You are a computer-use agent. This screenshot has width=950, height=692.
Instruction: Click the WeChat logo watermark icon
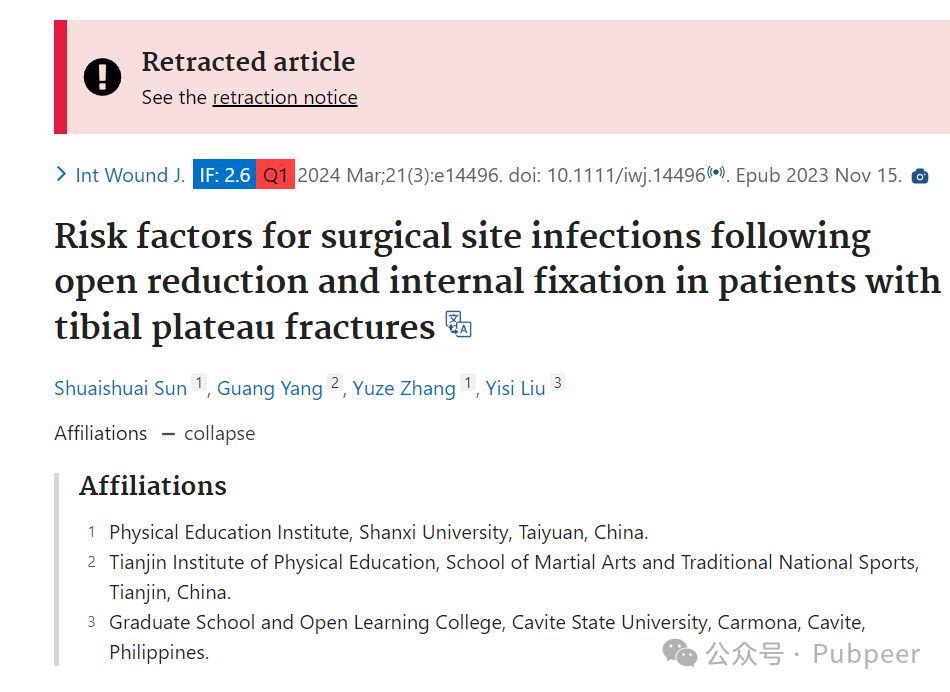(680, 653)
